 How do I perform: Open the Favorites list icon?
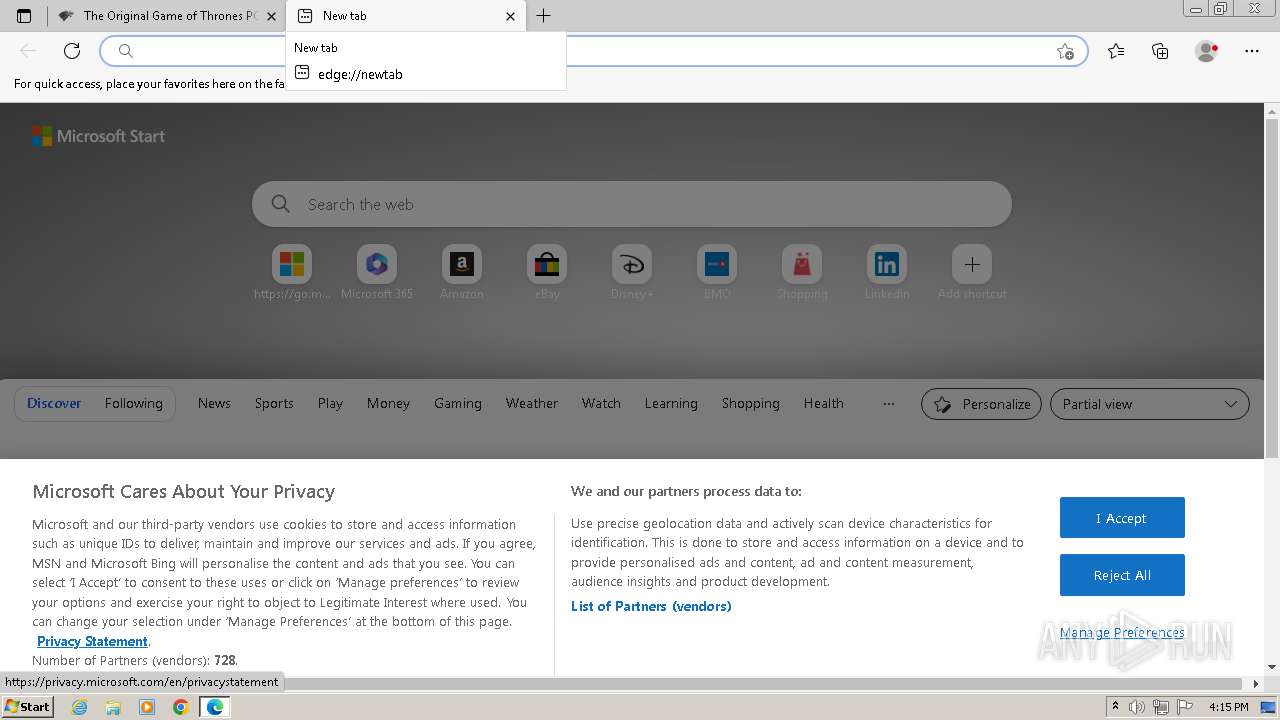[x=1116, y=51]
